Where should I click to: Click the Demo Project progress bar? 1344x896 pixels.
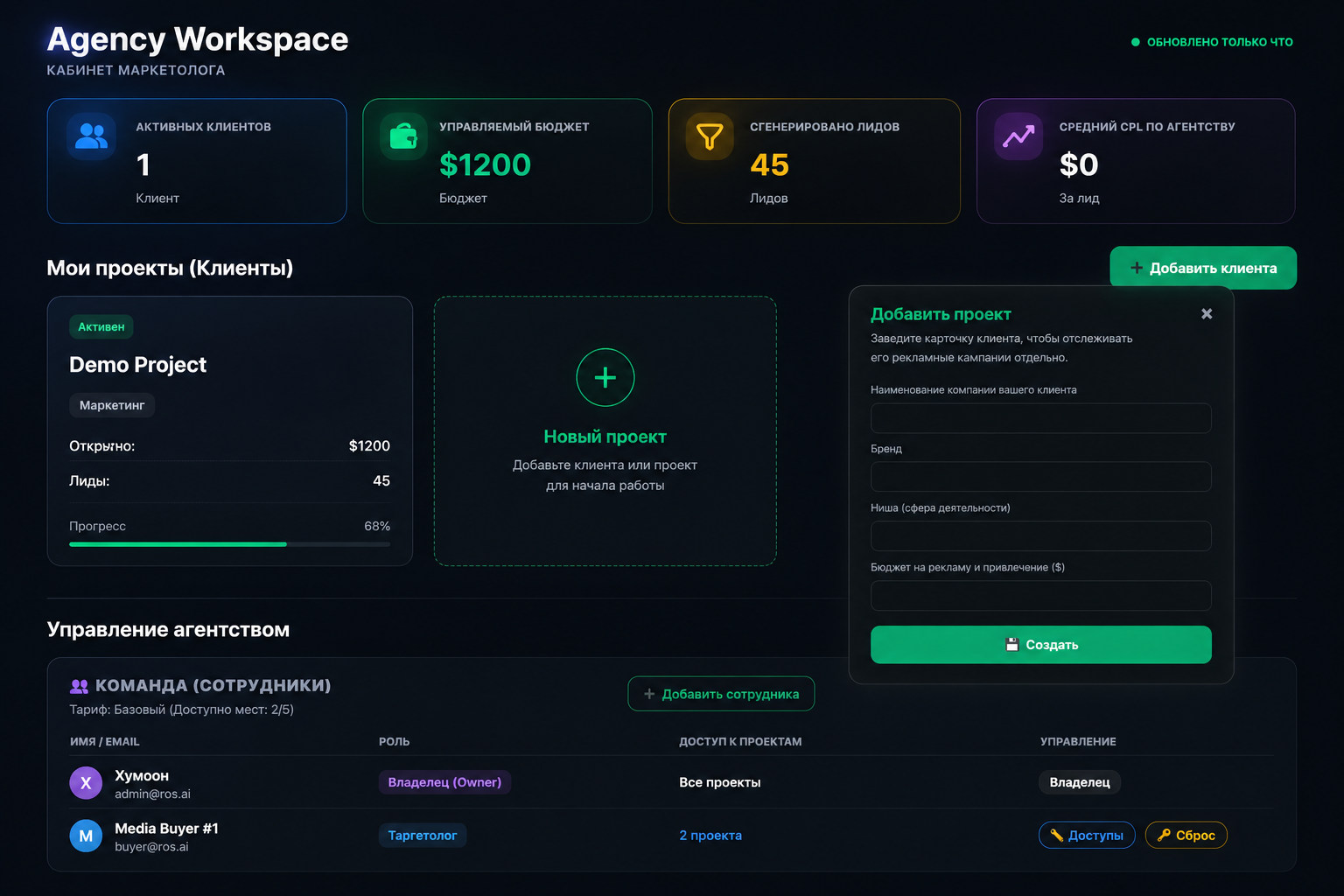(230, 544)
